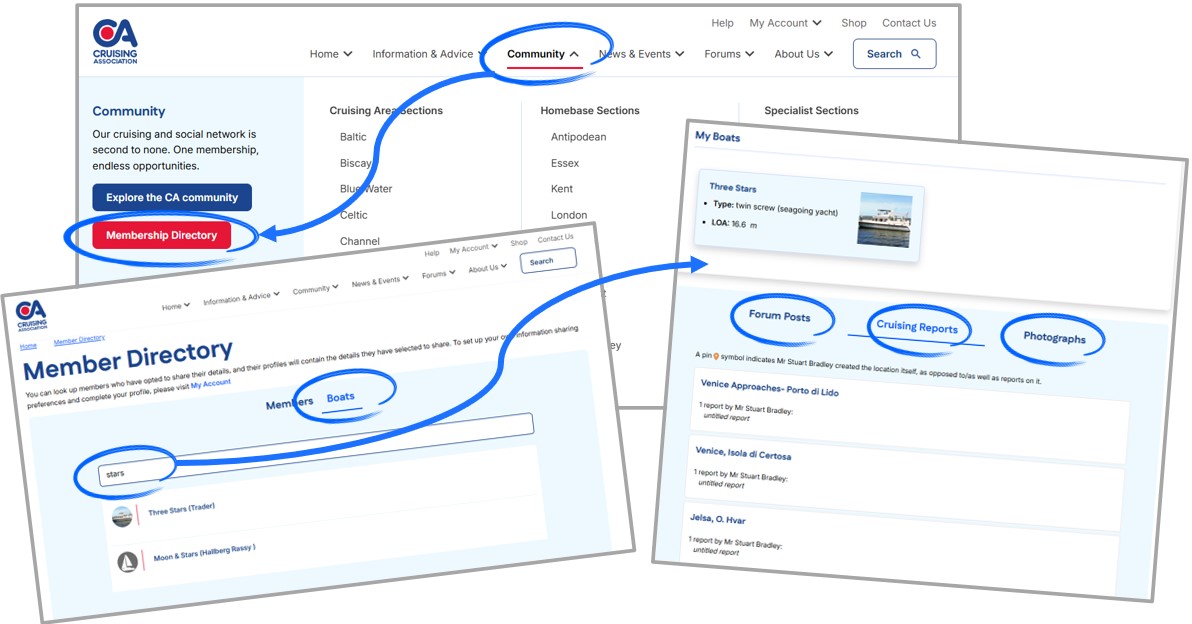Click Search button on Member Directory page
Image resolution: width=1192 pixels, height=624 pixels.
pyautogui.click(x=547, y=261)
